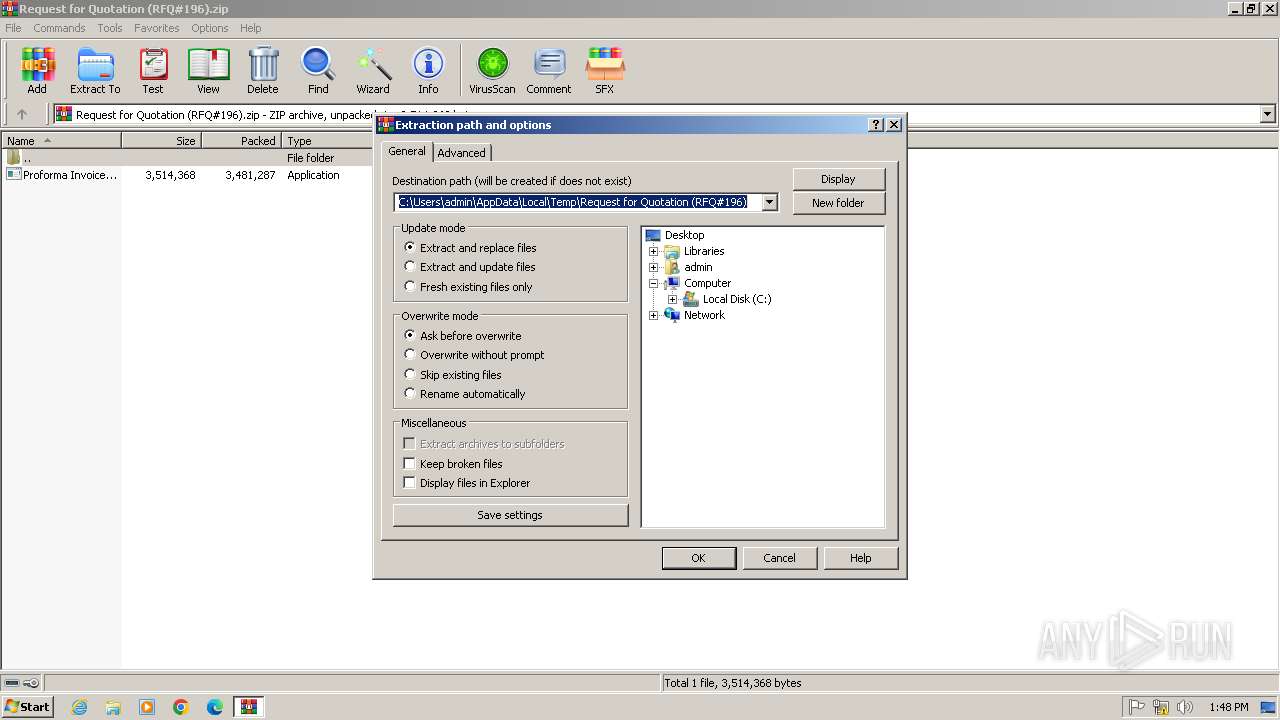Collapse the Computer tree node
This screenshot has height=720, width=1280.
pos(654,283)
